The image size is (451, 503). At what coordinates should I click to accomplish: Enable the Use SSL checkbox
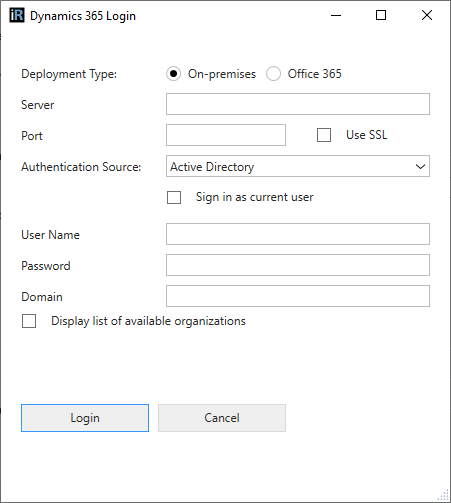pyautogui.click(x=324, y=135)
